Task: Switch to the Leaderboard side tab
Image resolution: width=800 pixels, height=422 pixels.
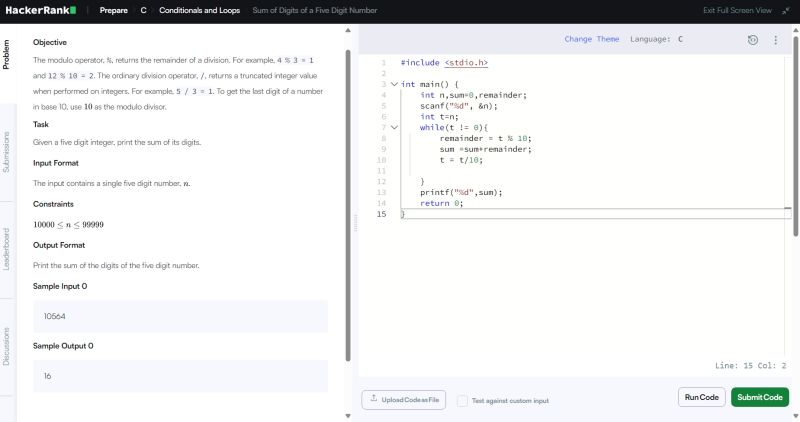Action: pyautogui.click(x=6, y=250)
